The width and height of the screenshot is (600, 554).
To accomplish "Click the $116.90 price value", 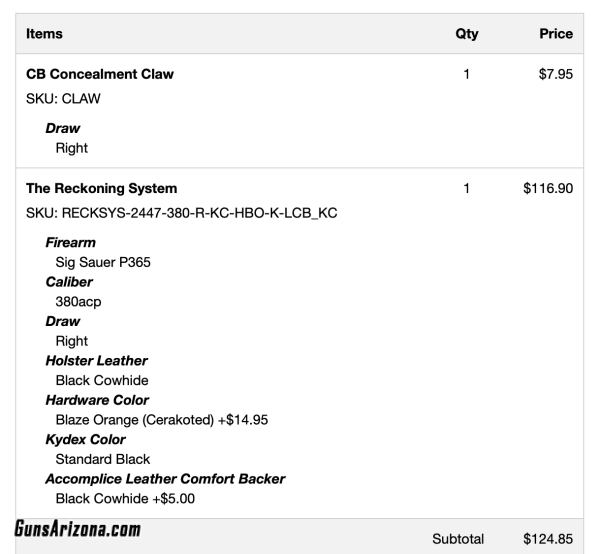I will tap(548, 188).
